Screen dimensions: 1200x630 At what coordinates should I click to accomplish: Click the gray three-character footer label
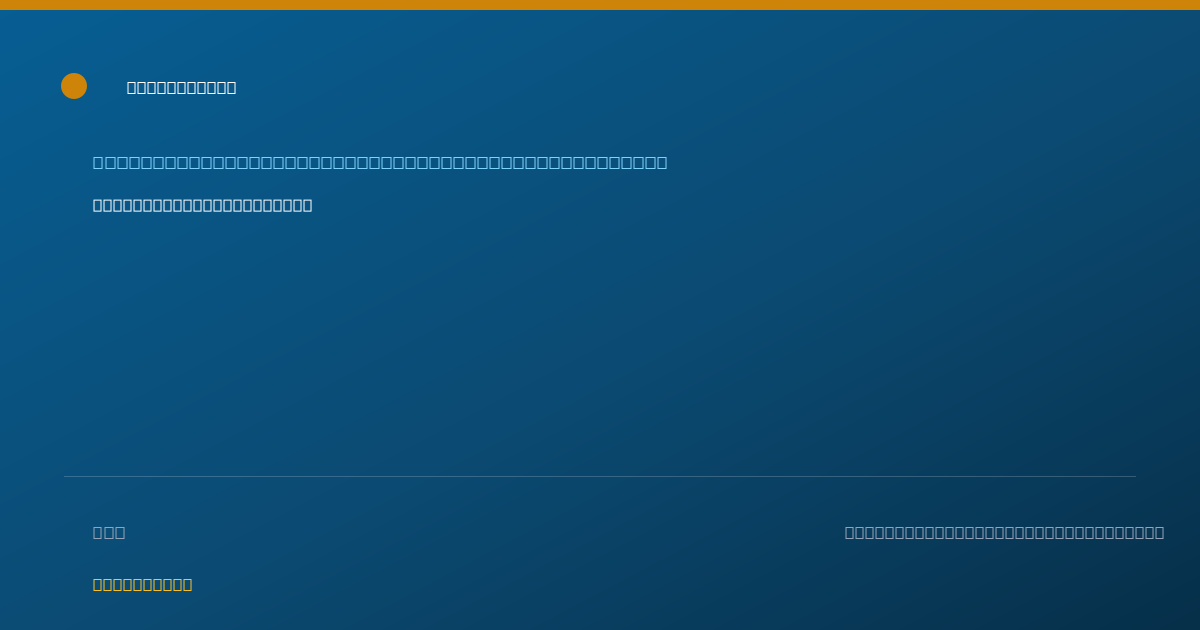[x=109, y=533]
